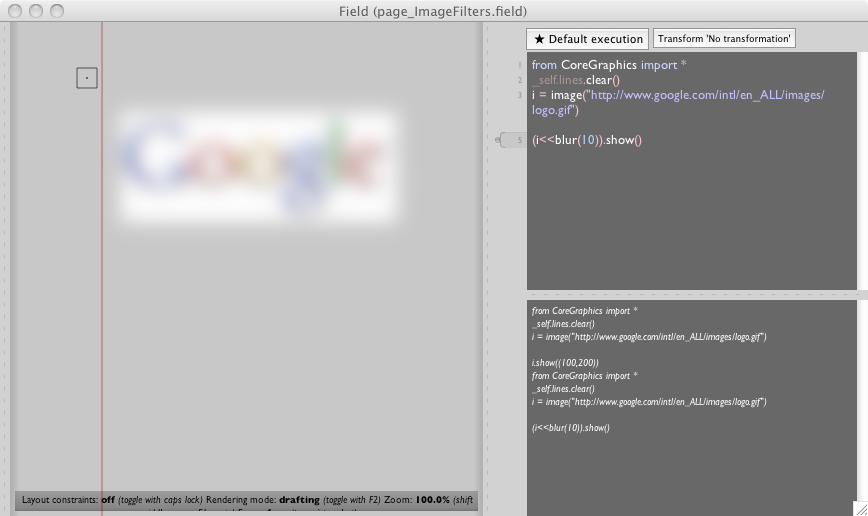The image size is (868, 516).
Task: Click the blurred Google logo image
Action: 258,167
